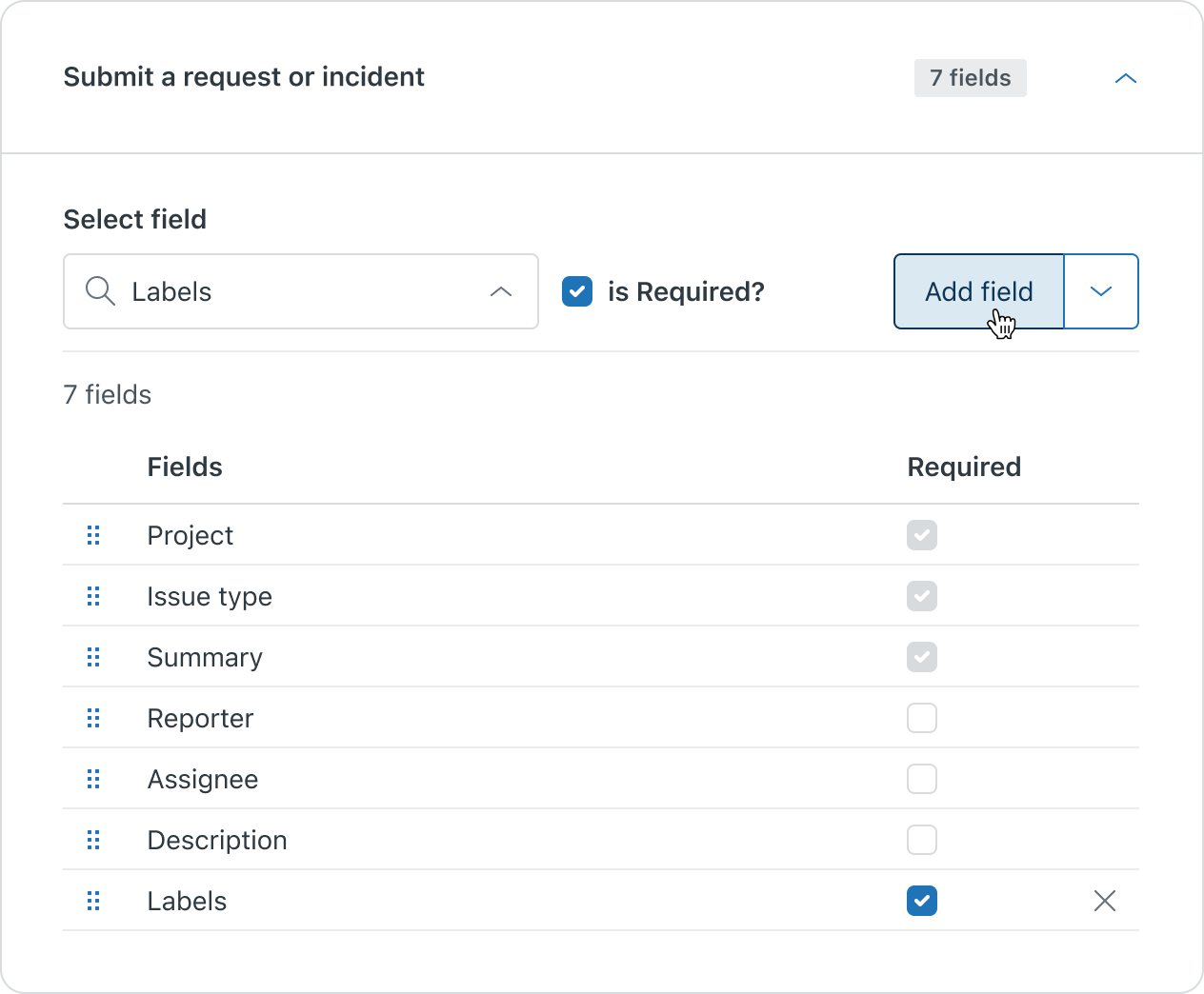Image resolution: width=1204 pixels, height=994 pixels.
Task: Remove the Labels field with X icon
Action: coord(1104,901)
